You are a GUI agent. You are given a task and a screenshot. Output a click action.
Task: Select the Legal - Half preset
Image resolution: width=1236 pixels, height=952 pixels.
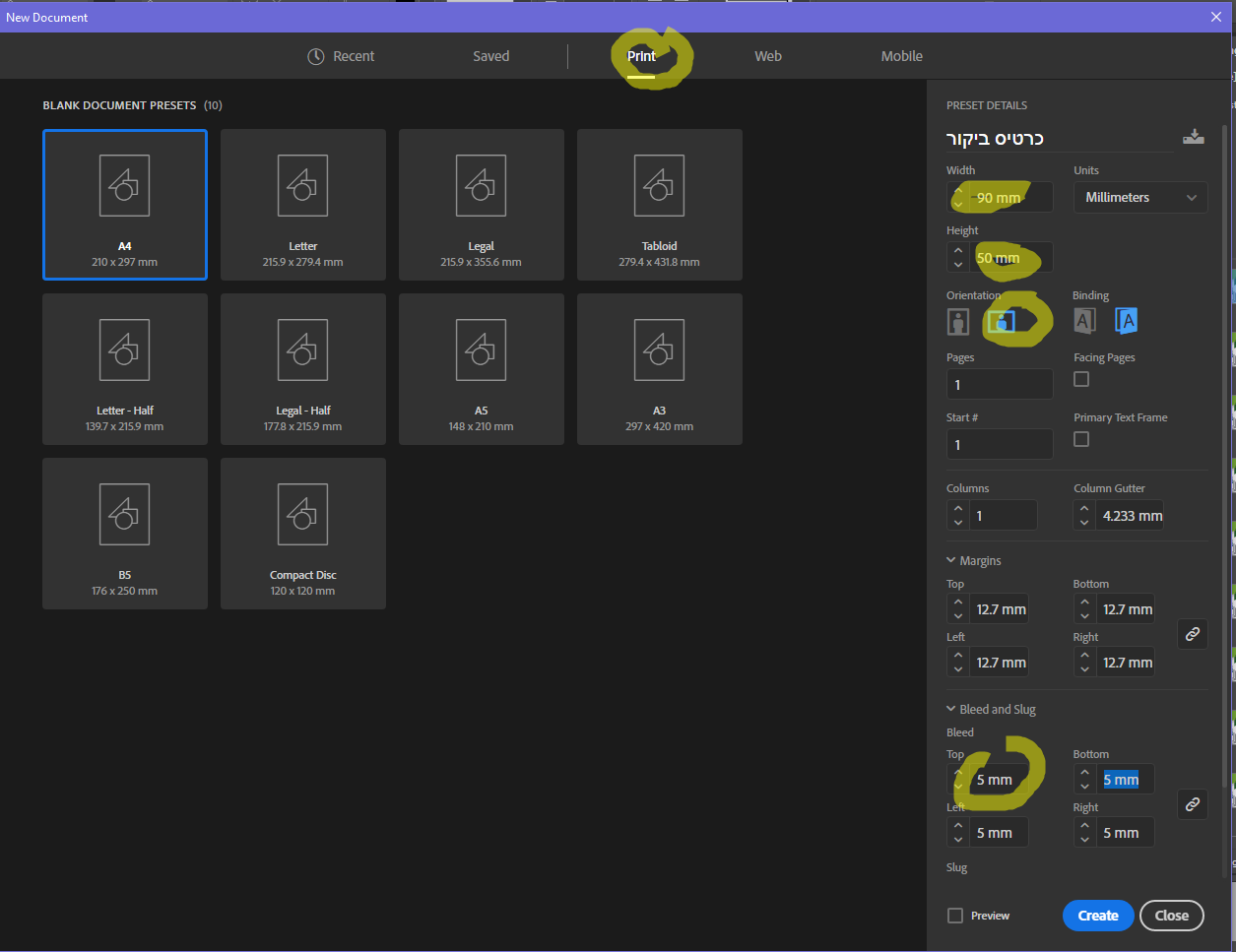303,369
